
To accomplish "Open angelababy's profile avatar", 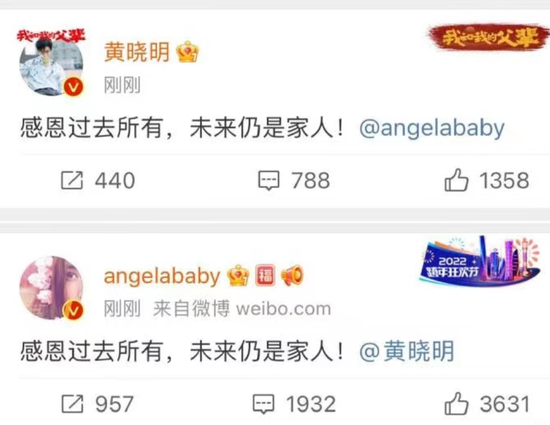I will 51,288.
